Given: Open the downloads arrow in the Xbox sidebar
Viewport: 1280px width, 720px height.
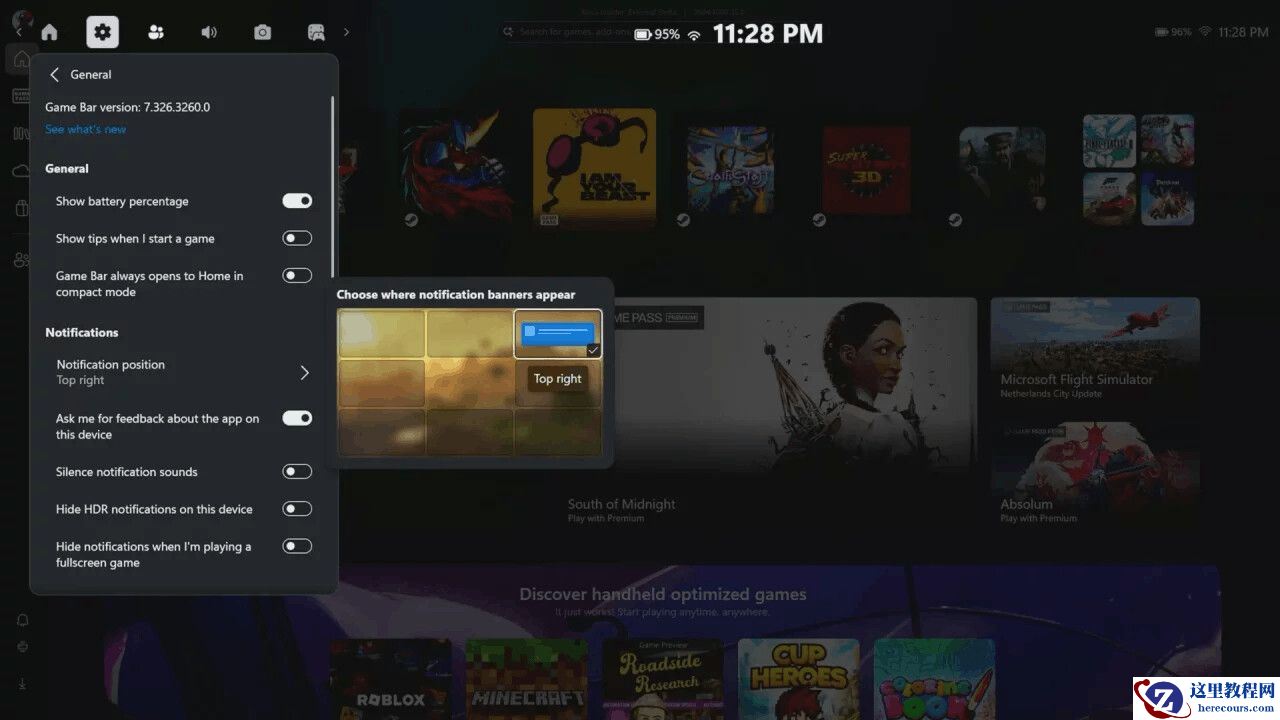Looking at the screenshot, I should (22, 684).
